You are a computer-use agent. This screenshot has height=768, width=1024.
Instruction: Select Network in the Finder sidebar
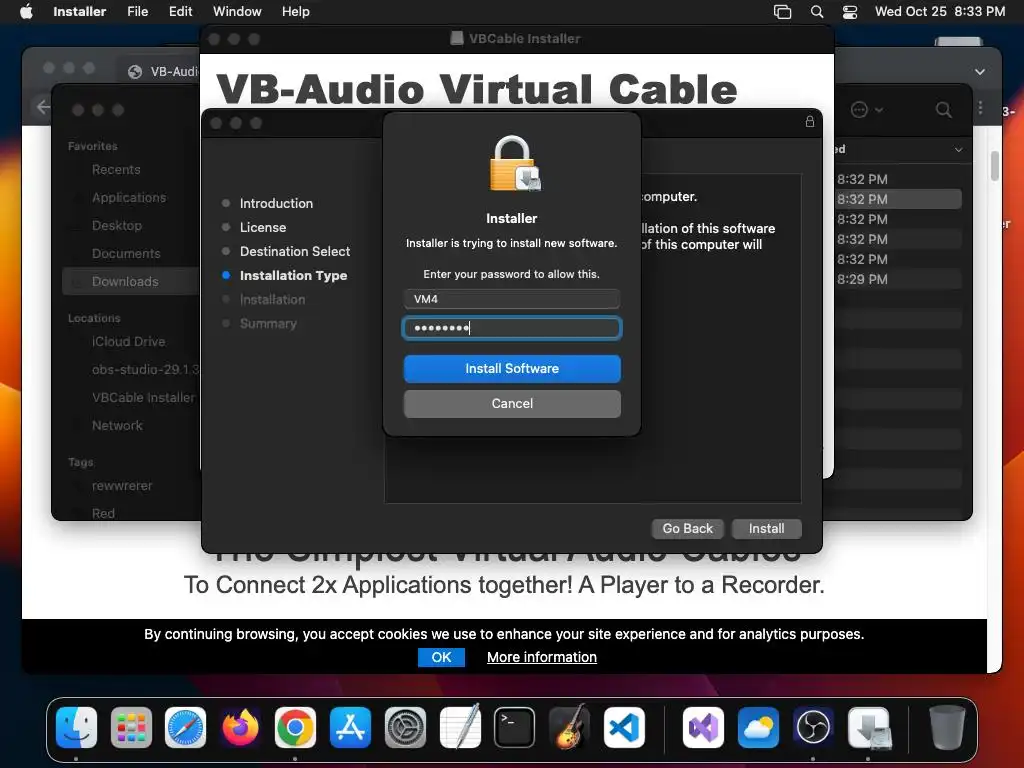(x=117, y=426)
